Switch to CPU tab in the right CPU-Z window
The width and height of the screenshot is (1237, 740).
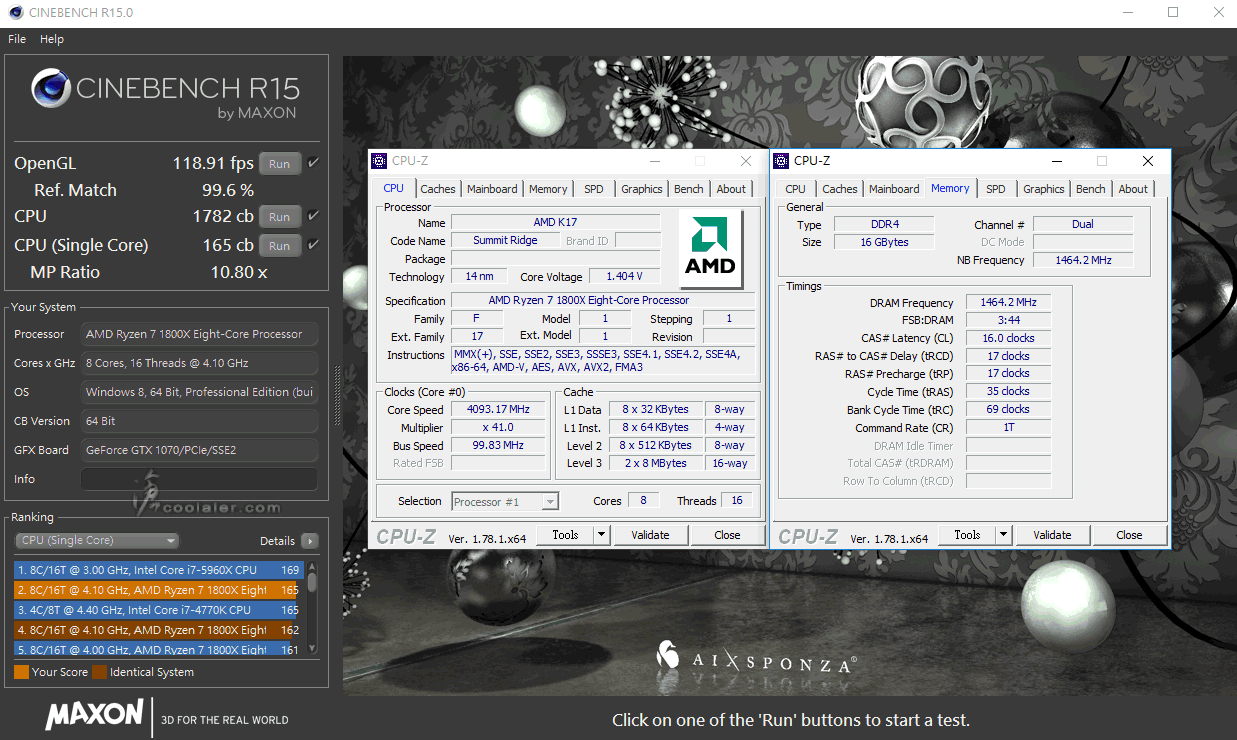point(795,189)
